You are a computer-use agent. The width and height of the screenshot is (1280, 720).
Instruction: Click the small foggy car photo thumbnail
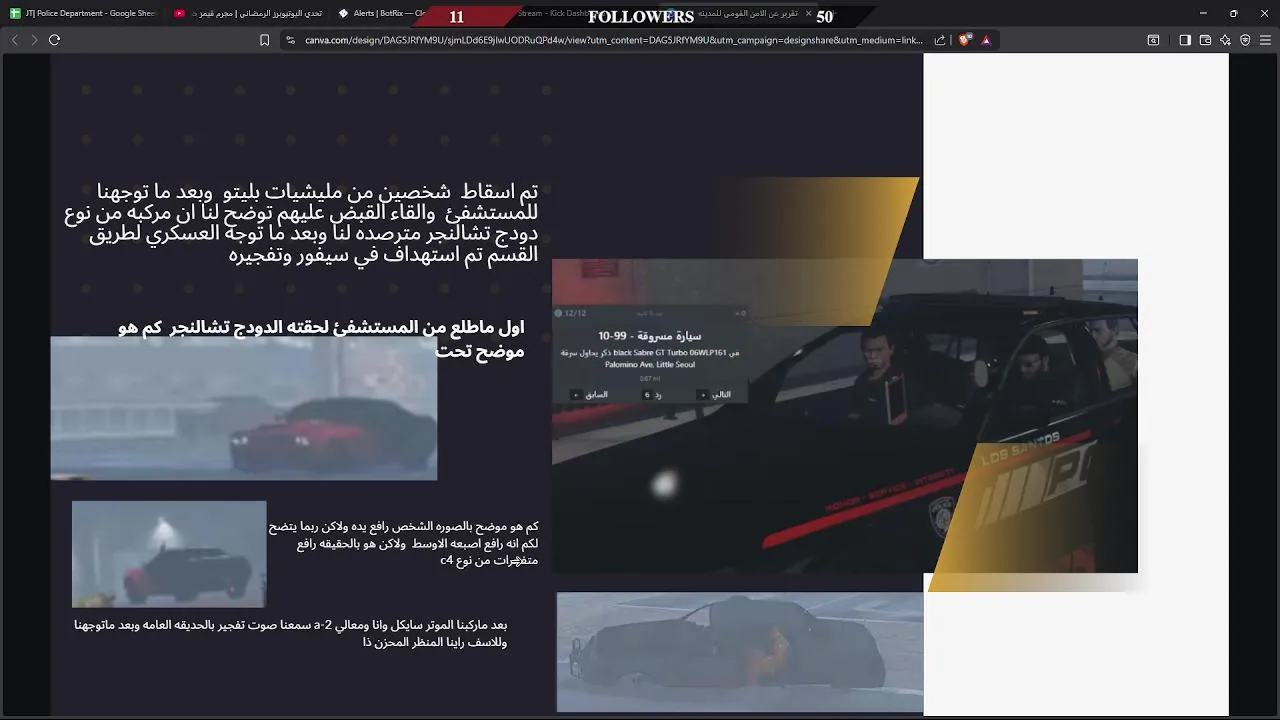tap(169, 554)
